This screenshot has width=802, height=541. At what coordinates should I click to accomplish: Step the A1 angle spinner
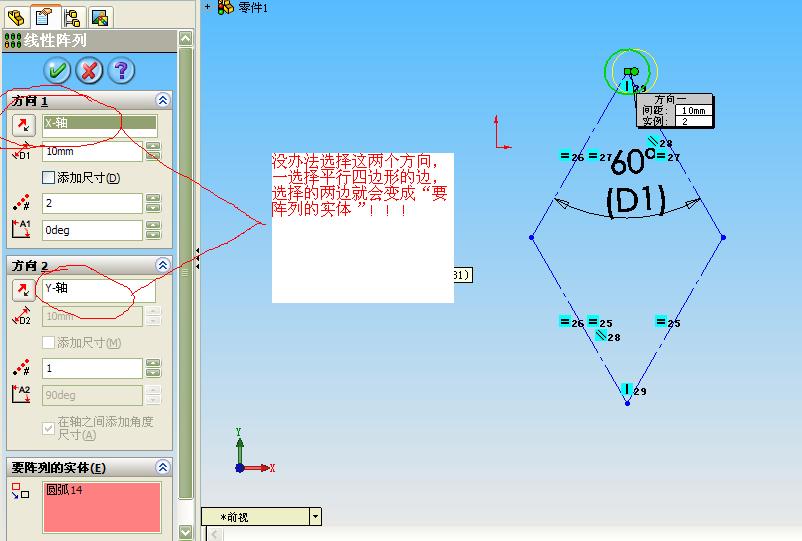pyautogui.click(x=153, y=230)
